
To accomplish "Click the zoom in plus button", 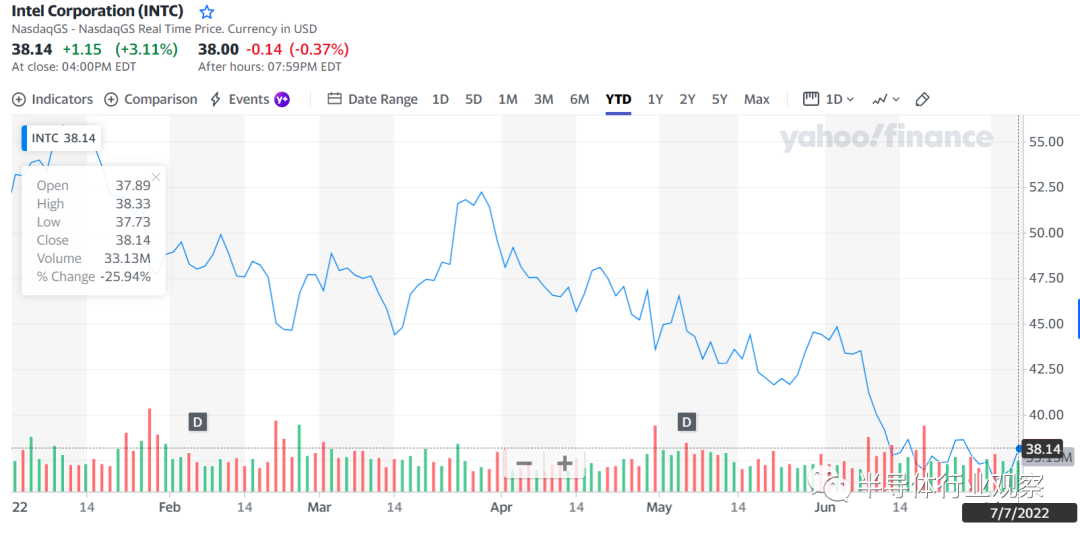I will [x=565, y=463].
